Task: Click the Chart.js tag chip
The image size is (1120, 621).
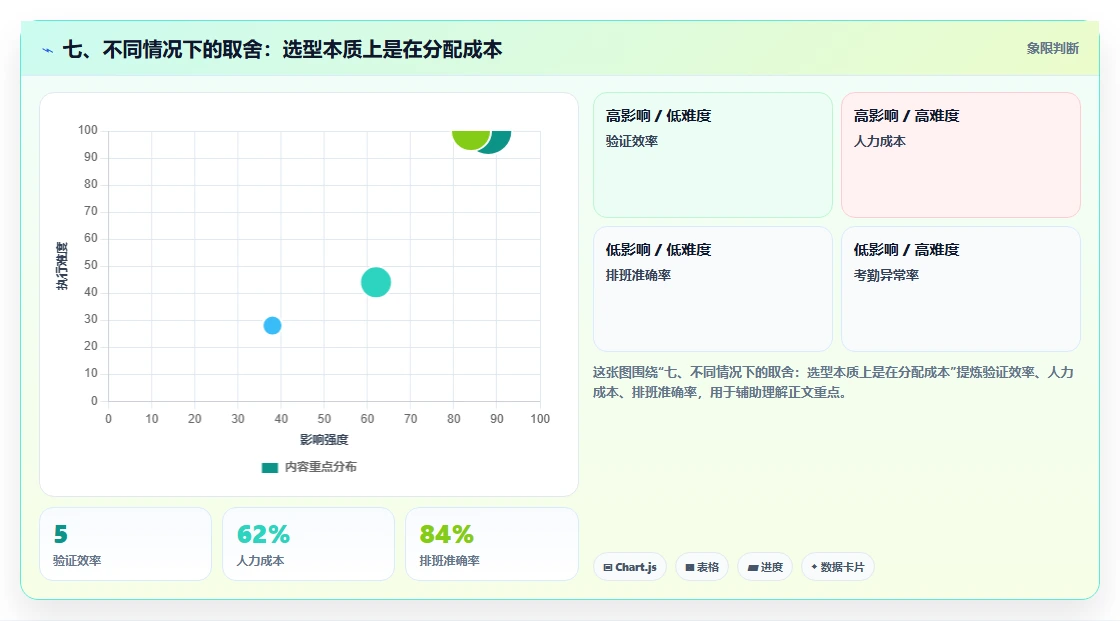Action: [x=630, y=567]
